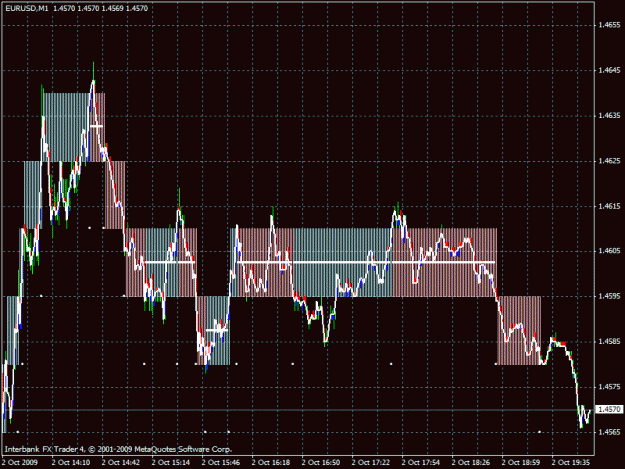
Task: Click the 1.4645 price axis label
Action: click(609, 71)
